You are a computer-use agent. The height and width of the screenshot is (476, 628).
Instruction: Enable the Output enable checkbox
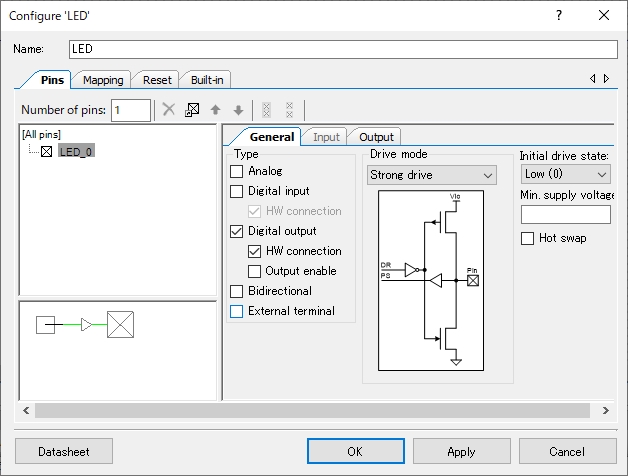point(254,272)
